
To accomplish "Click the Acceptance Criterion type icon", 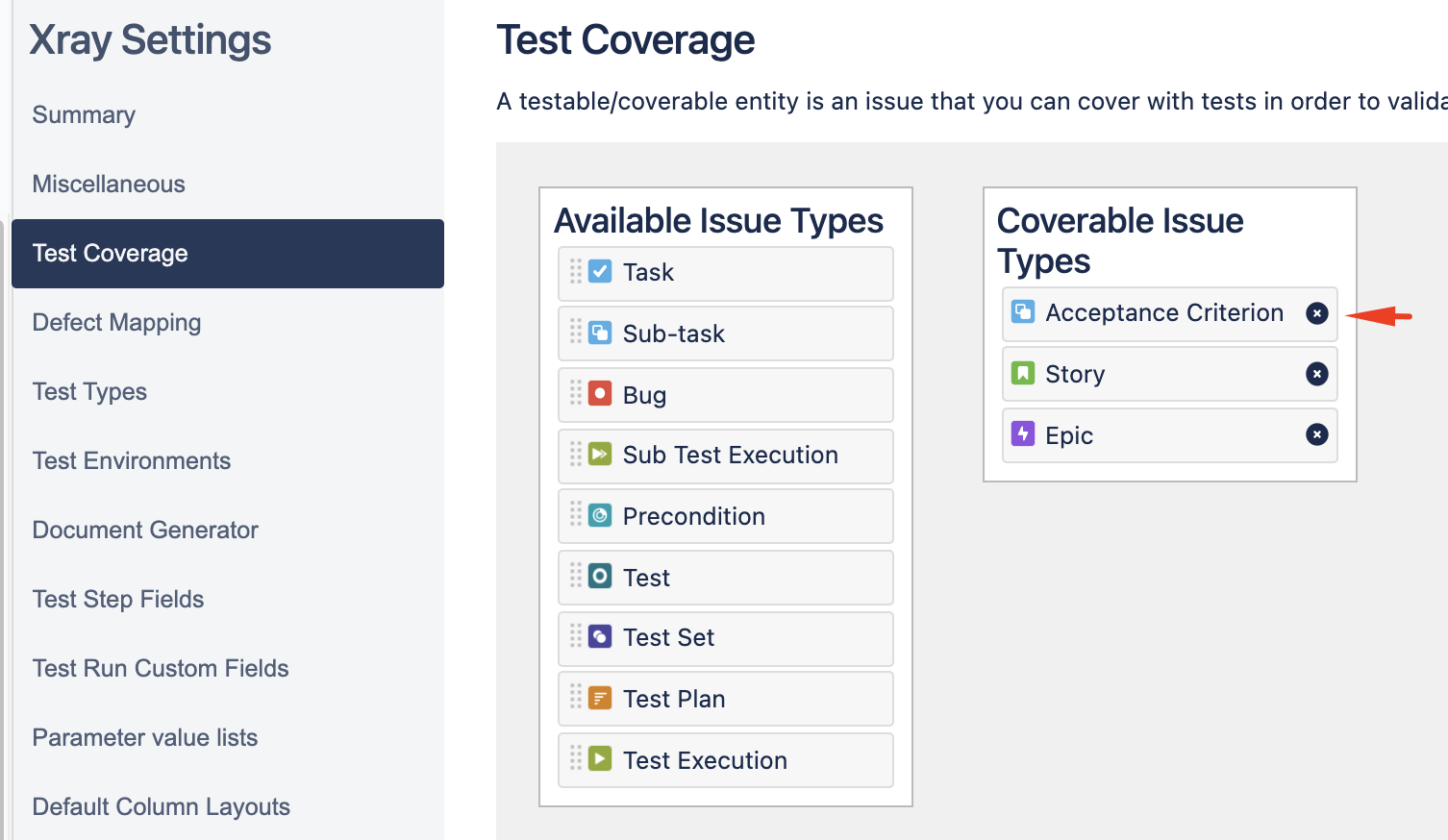I will pos(1023,311).
